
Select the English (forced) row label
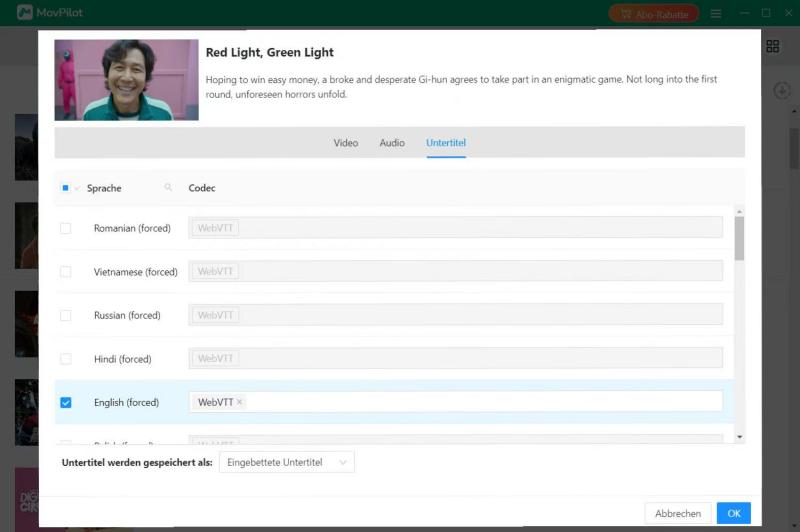pyautogui.click(x=127, y=402)
